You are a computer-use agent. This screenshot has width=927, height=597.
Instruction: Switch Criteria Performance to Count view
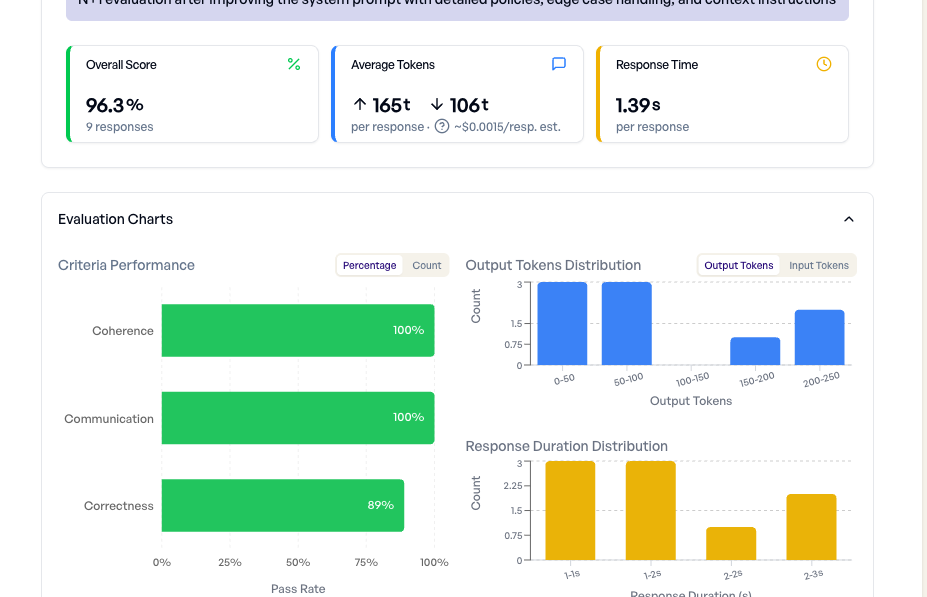point(427,265)
